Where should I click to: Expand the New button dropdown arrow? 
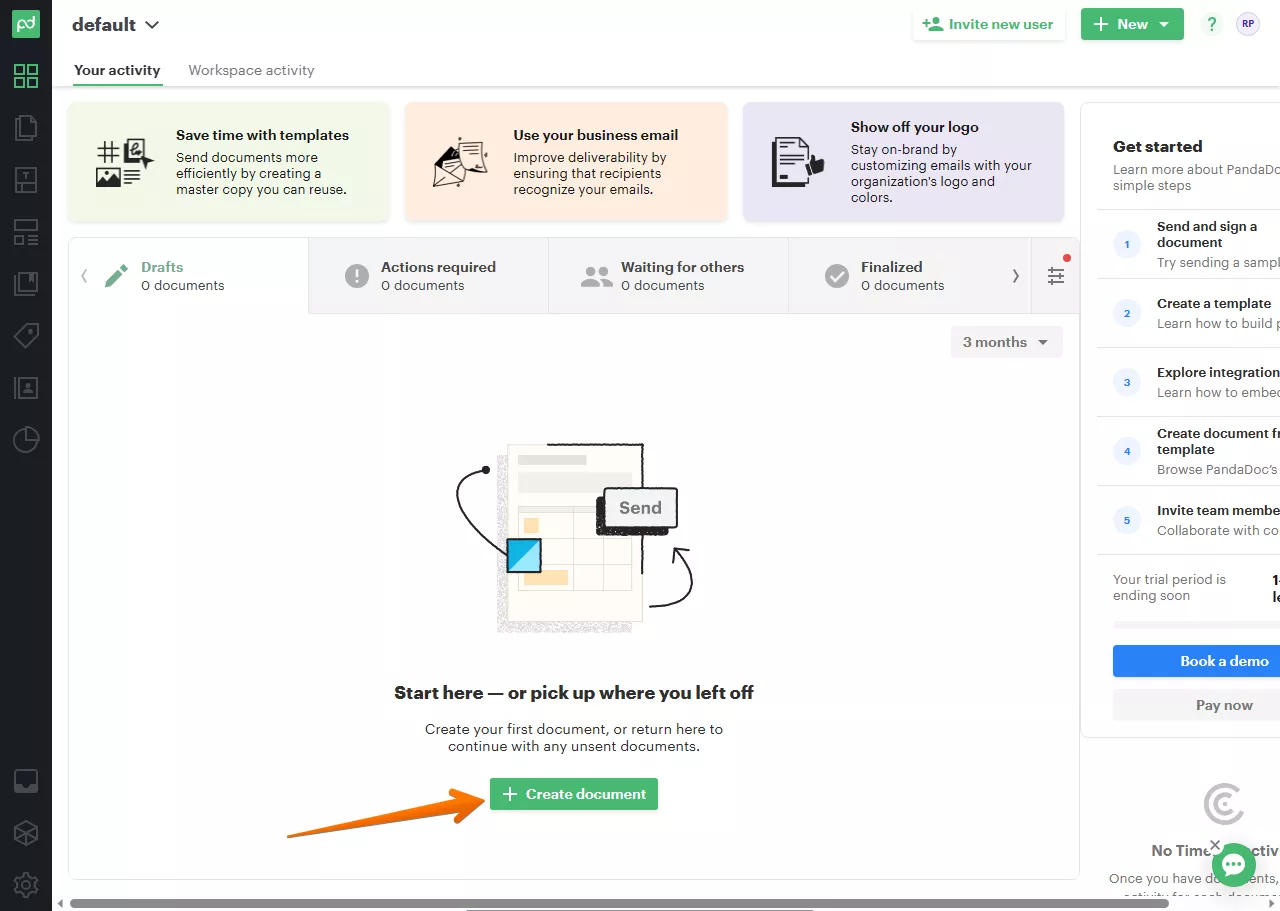coord(1165,25)
